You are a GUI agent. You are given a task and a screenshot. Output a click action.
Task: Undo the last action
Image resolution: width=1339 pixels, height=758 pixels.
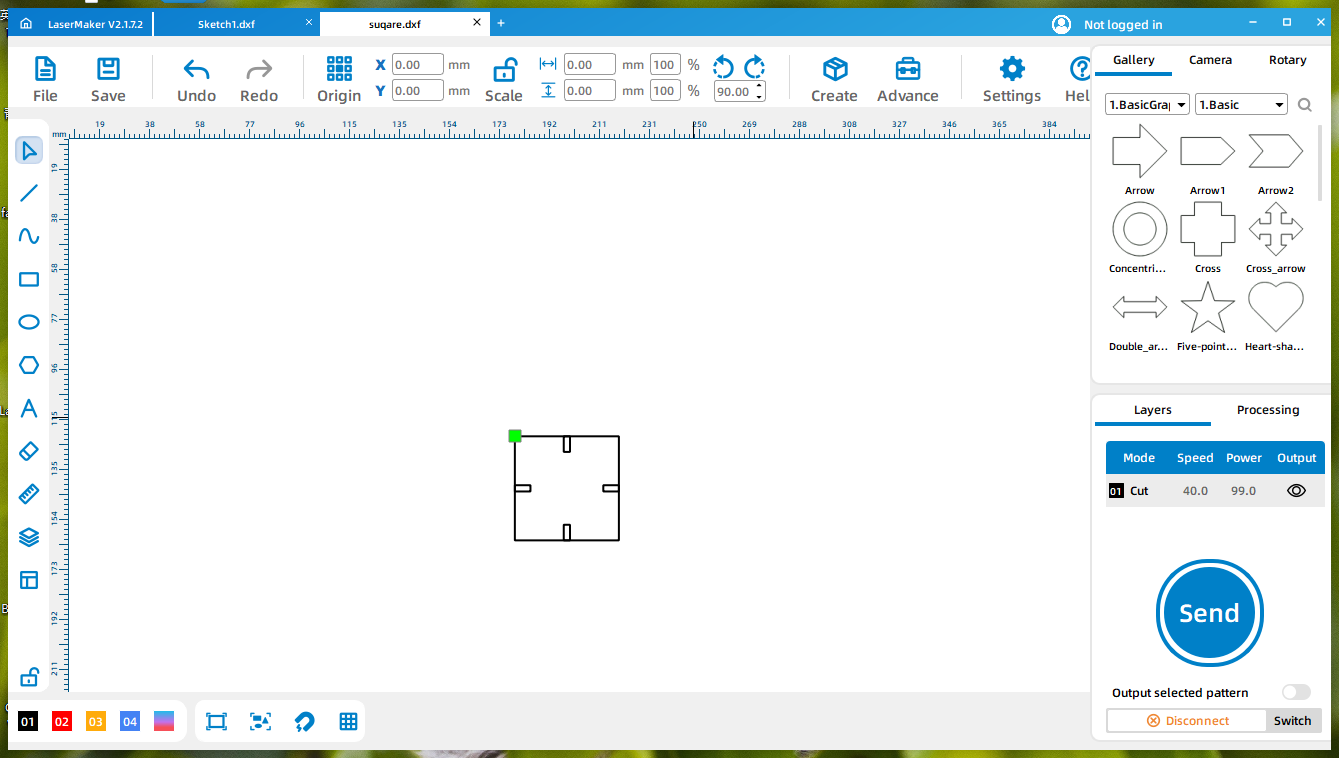click(196, 69)
